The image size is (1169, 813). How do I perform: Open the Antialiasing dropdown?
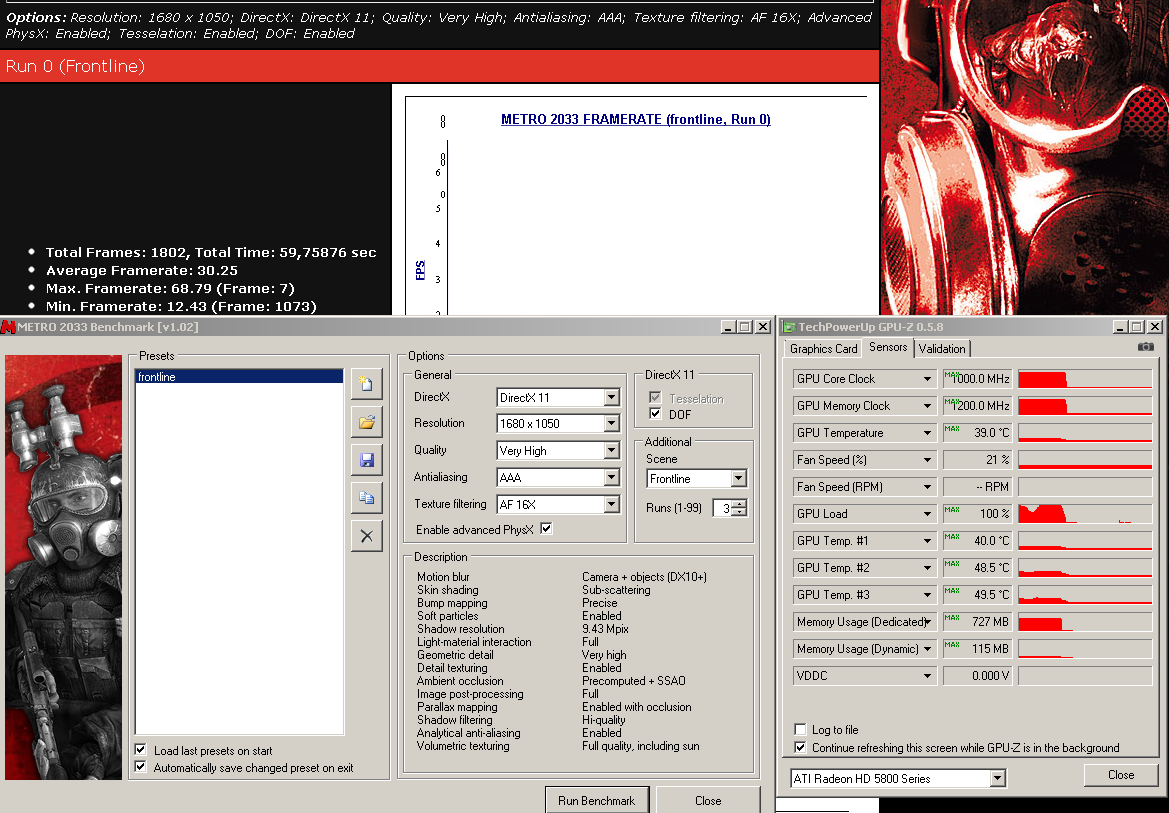click(612, 477)
